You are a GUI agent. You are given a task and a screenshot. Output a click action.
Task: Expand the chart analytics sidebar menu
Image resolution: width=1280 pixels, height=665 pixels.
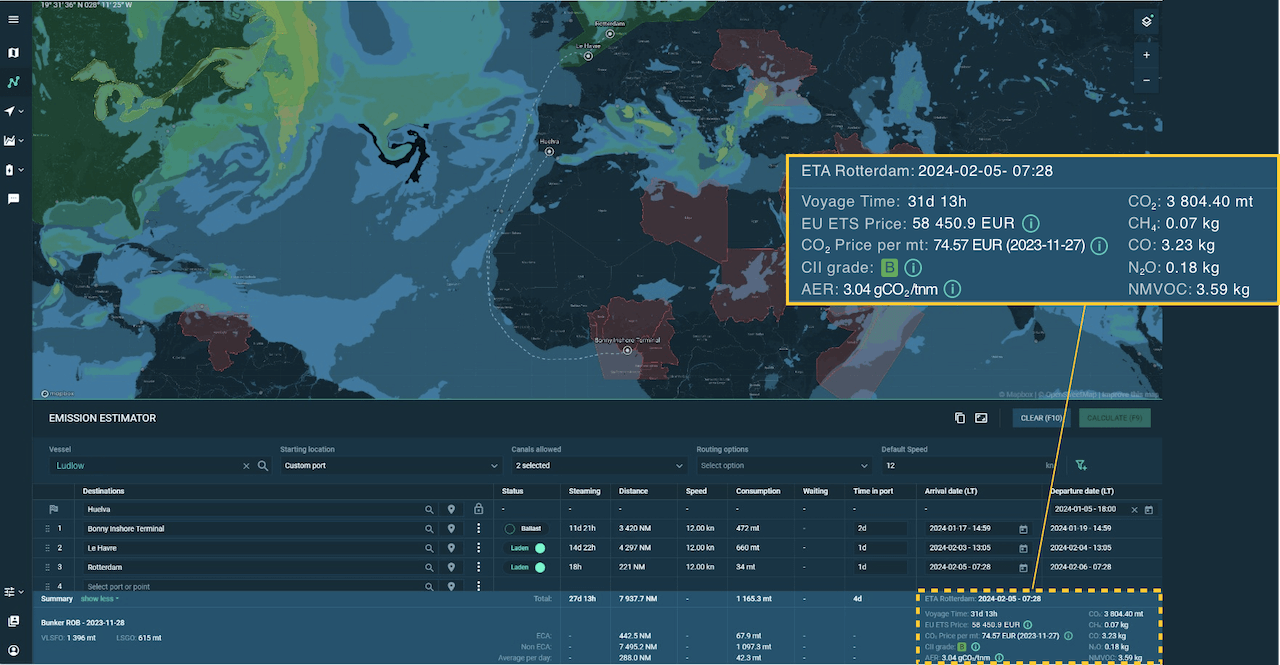(x=15, y=141)
